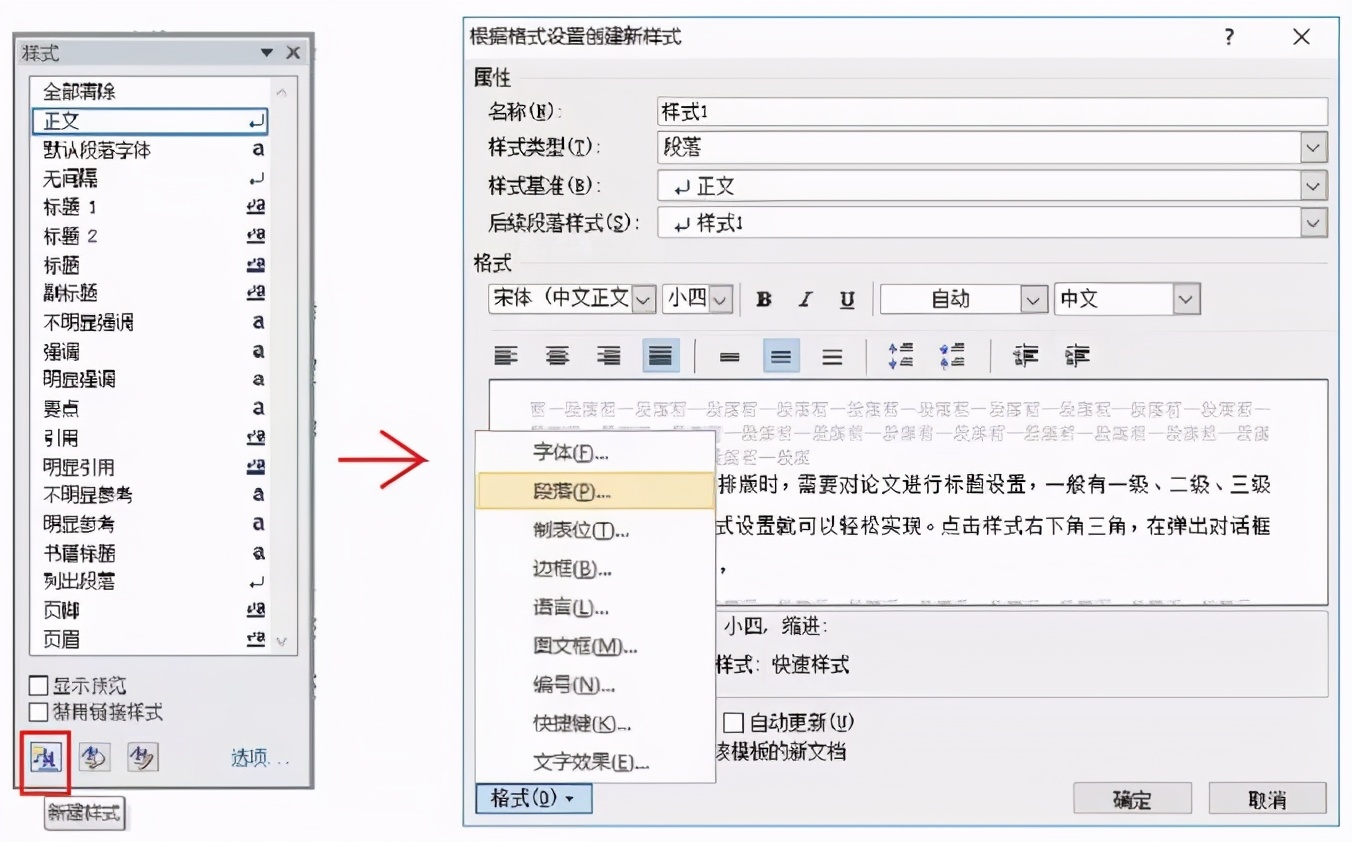Toggle Underline in the new style dialog

pos(847,300)
